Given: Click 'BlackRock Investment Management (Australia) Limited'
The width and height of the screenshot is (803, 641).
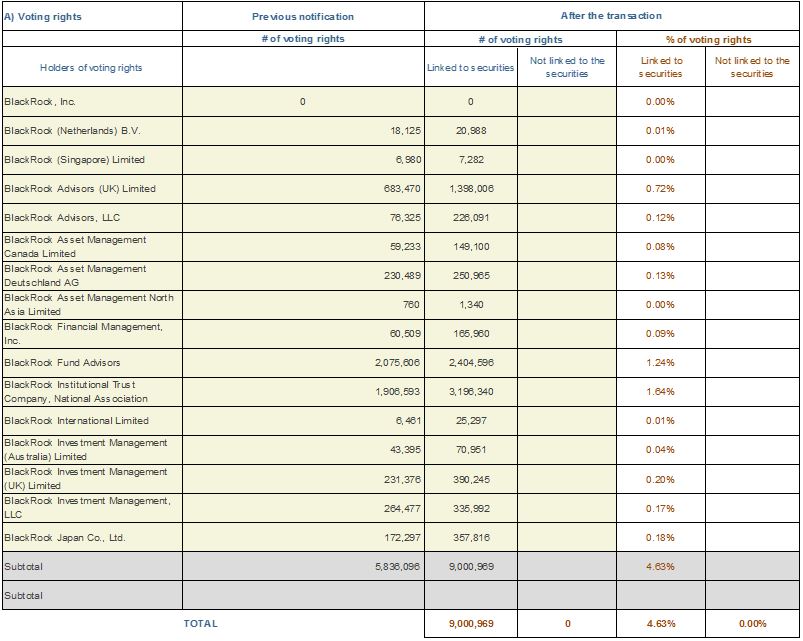Looking at the screenshot, I should click(x=86, y=450).
